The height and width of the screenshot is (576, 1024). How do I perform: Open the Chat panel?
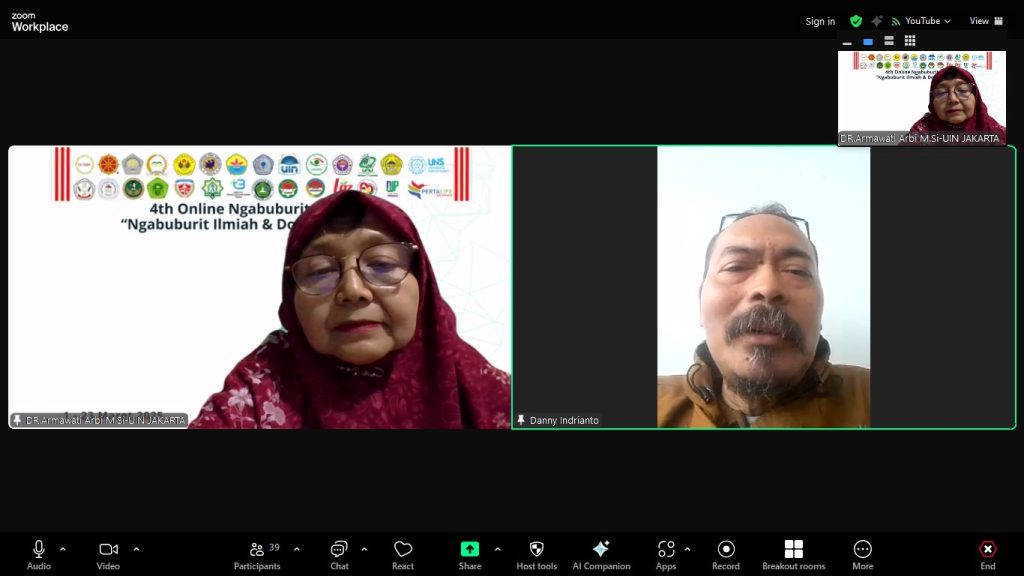pyautogui.click(x=339, y=555)
